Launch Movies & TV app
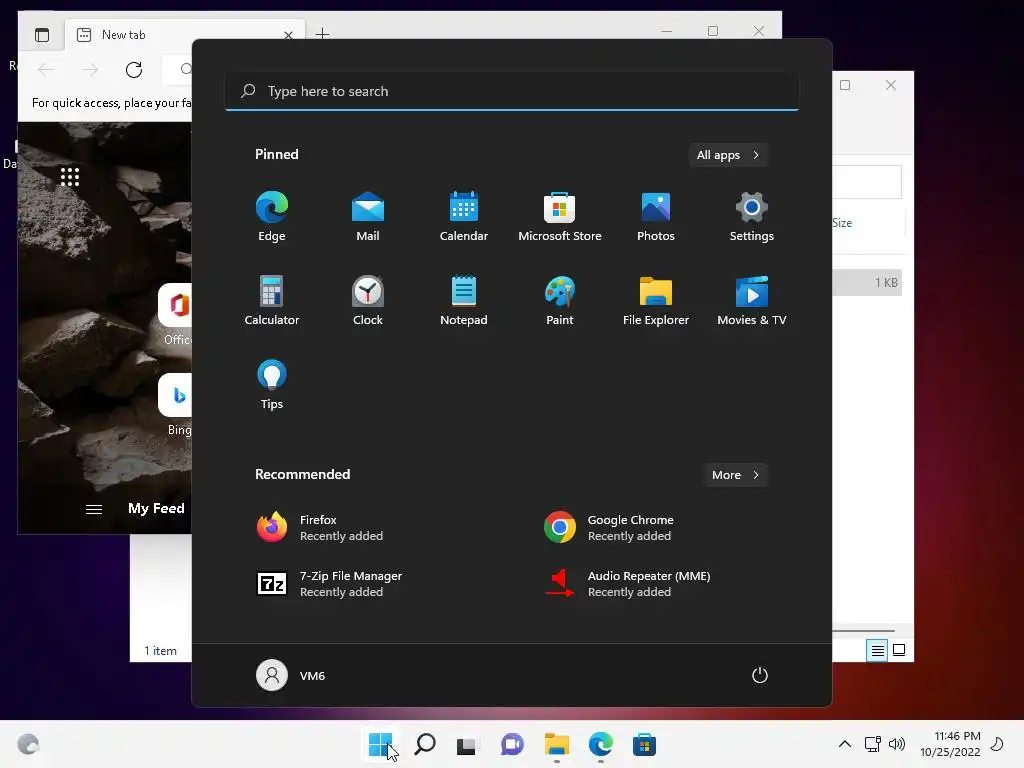Image resolution: width=1024 pixels, height=768 pixels. click(x=752, y=300)
